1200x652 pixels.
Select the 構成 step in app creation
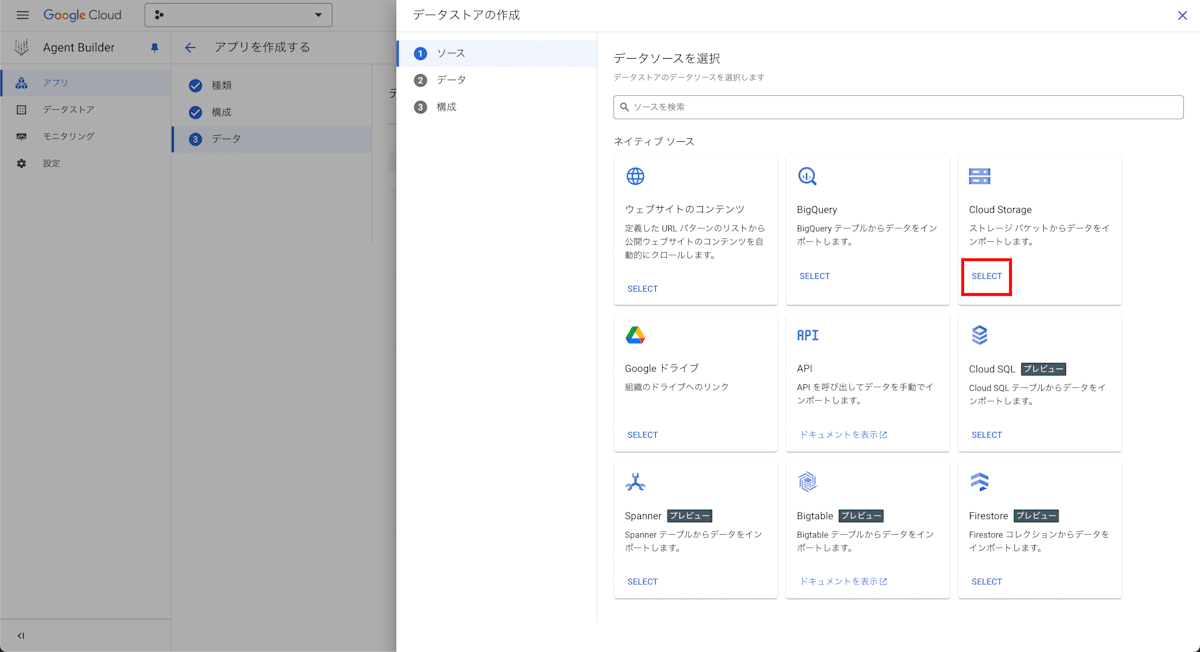(x=272, y=112)
